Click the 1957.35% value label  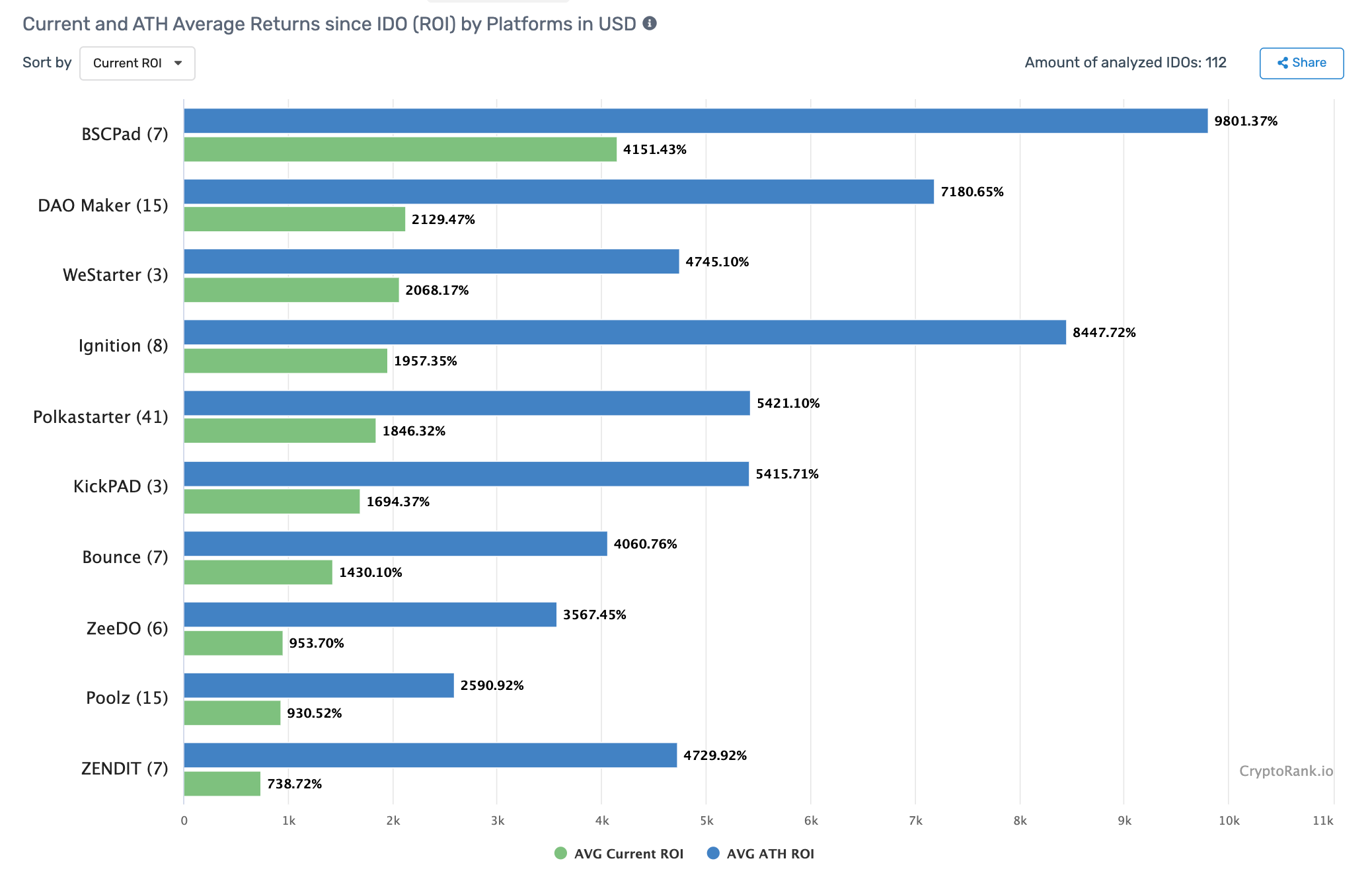coord(426,361)
